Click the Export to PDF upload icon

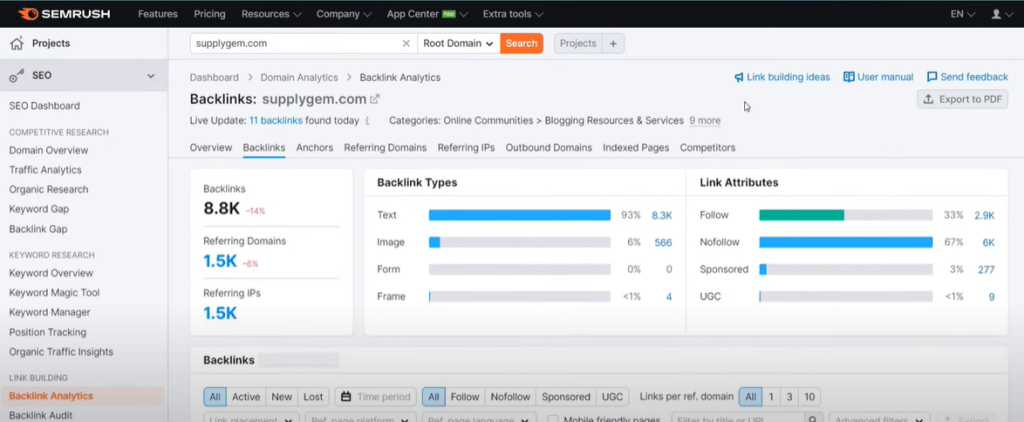pos(928,99)
